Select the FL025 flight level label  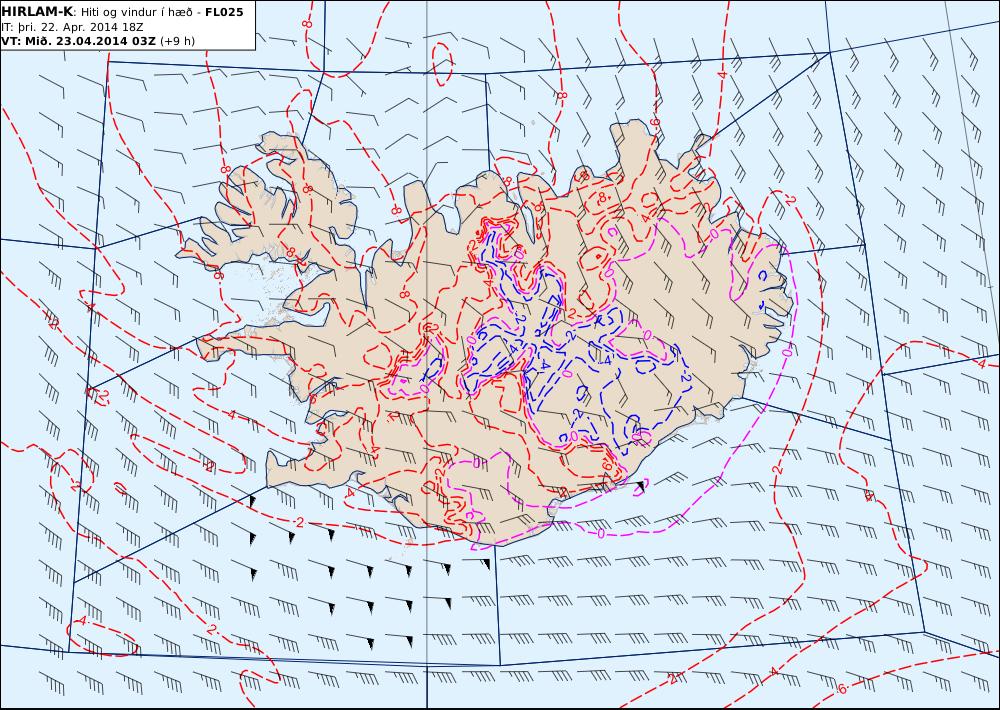coord(224,12)
